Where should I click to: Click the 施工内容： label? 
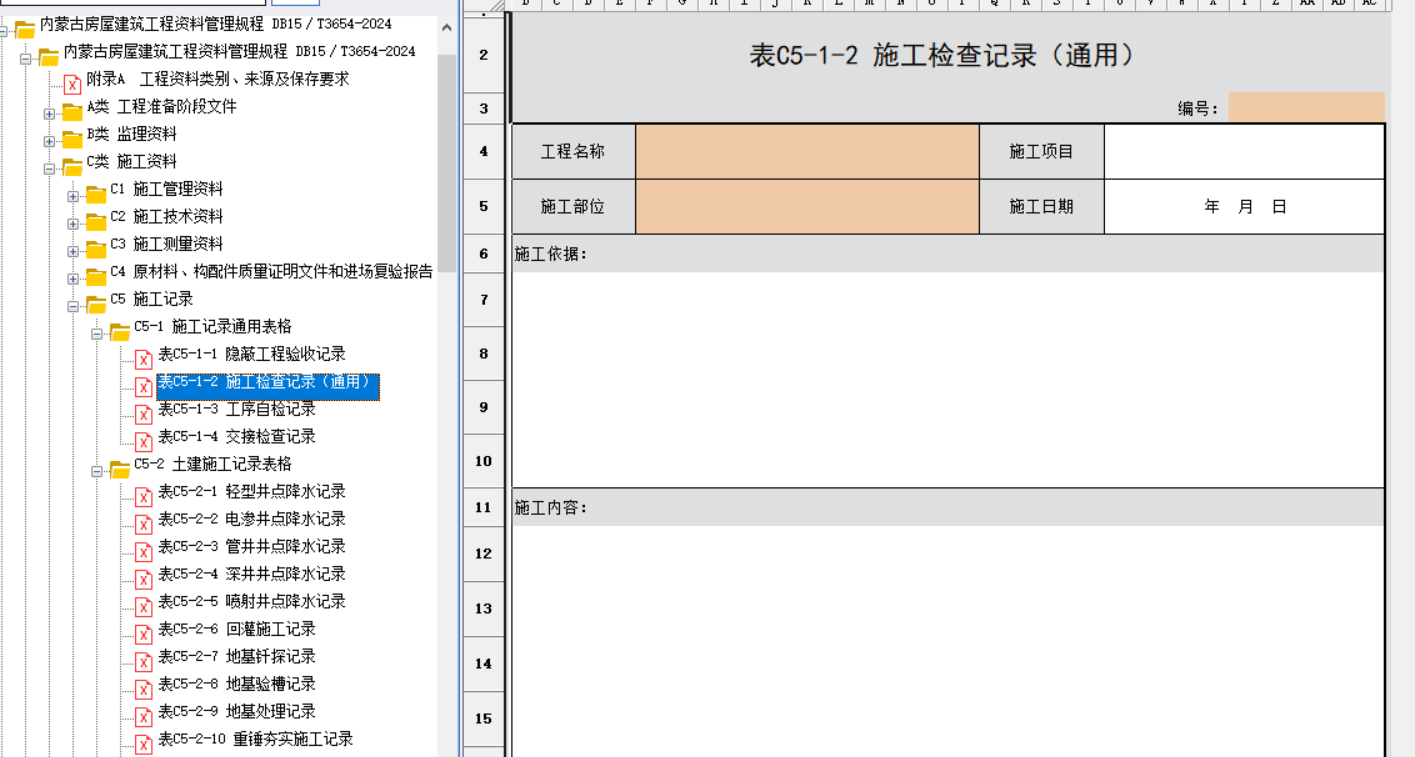pos(551,508)
